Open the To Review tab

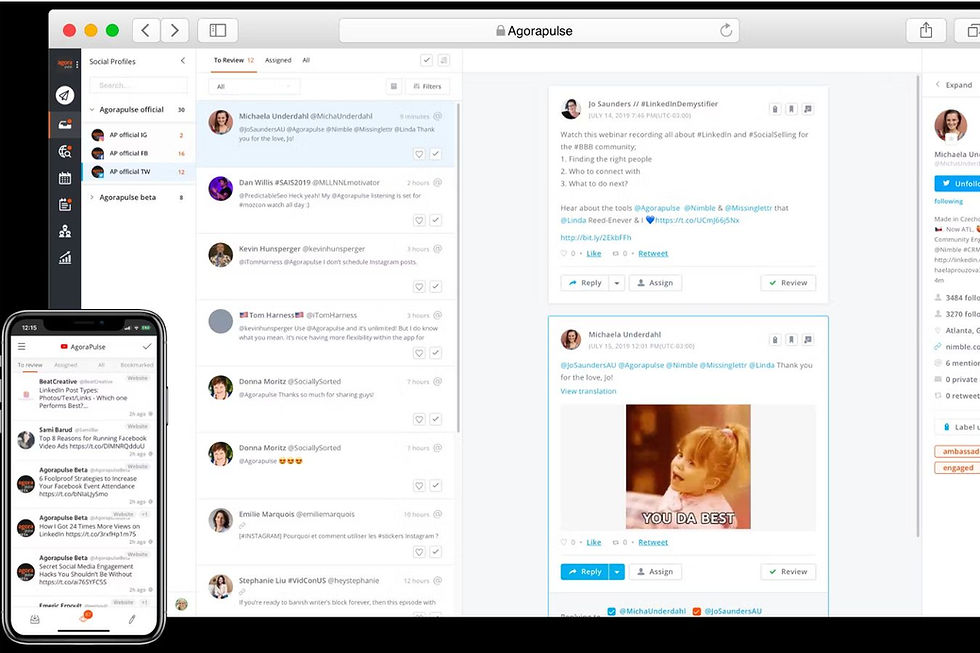point(234,61)
